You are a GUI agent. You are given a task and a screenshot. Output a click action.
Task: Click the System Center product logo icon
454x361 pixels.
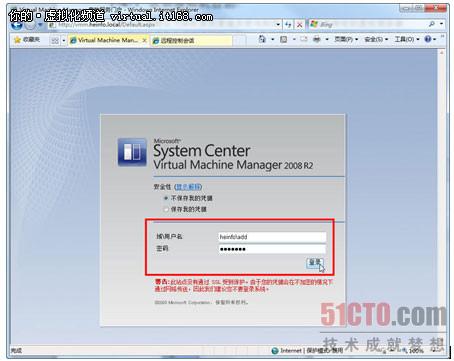point(132,152)
